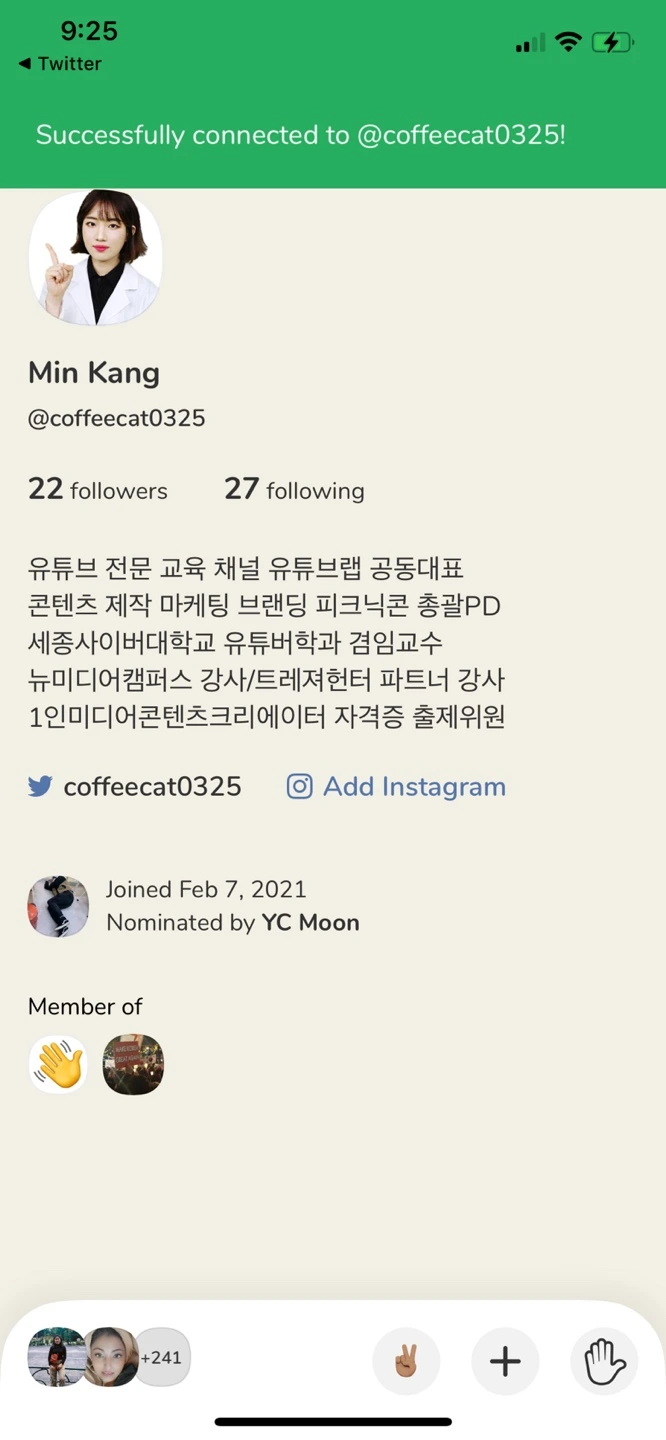Tap the Wi-Fi status icon
This screenshot has height=1440, width=666.
pyautogui.click(x=569, y=42)
